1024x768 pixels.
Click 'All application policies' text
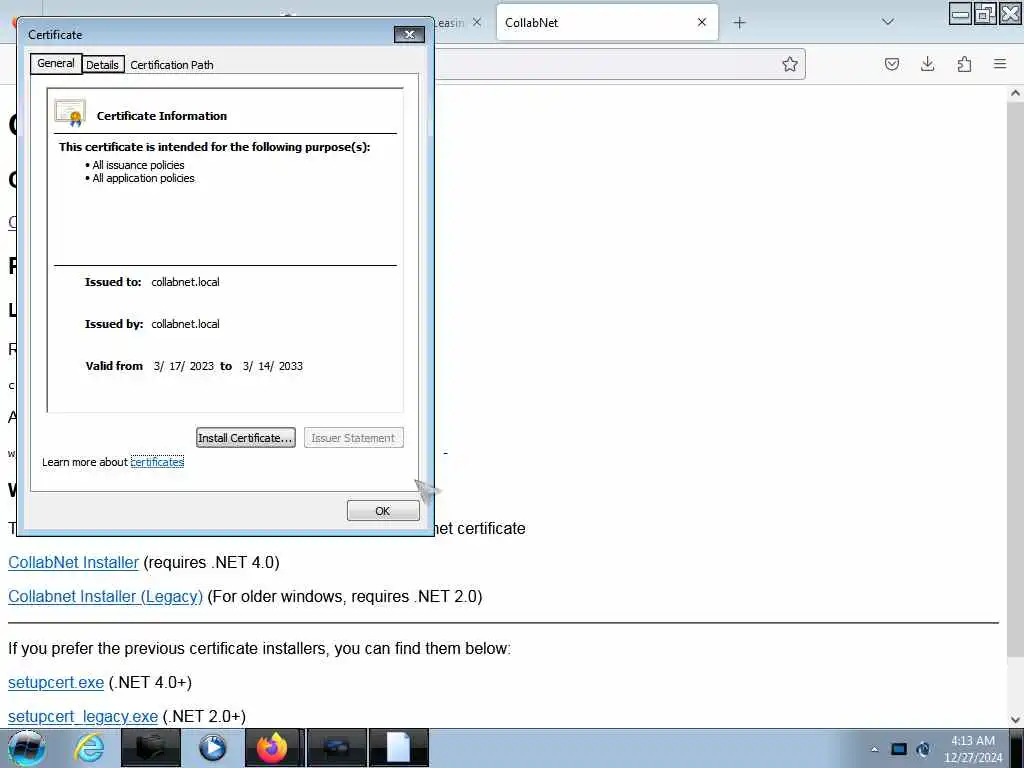pyautogui.click(x=144, y=178)
